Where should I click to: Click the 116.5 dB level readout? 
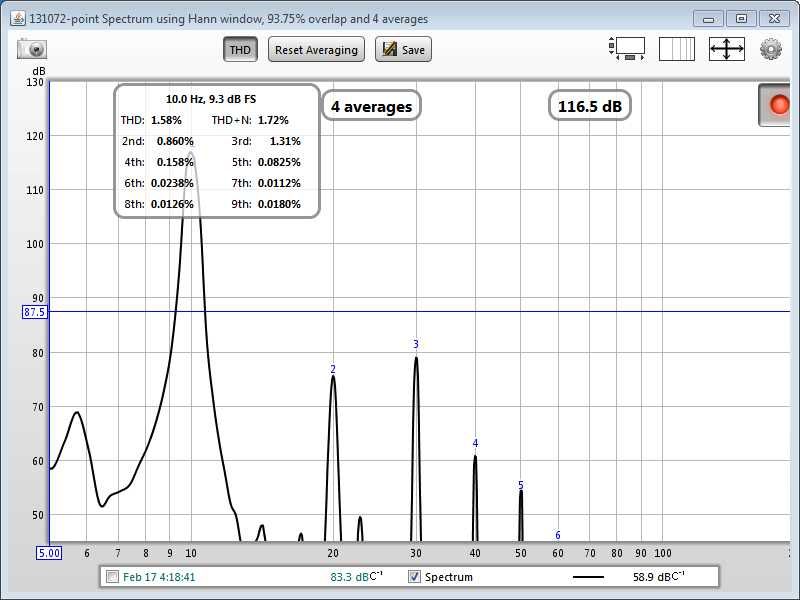pos(590,106)
